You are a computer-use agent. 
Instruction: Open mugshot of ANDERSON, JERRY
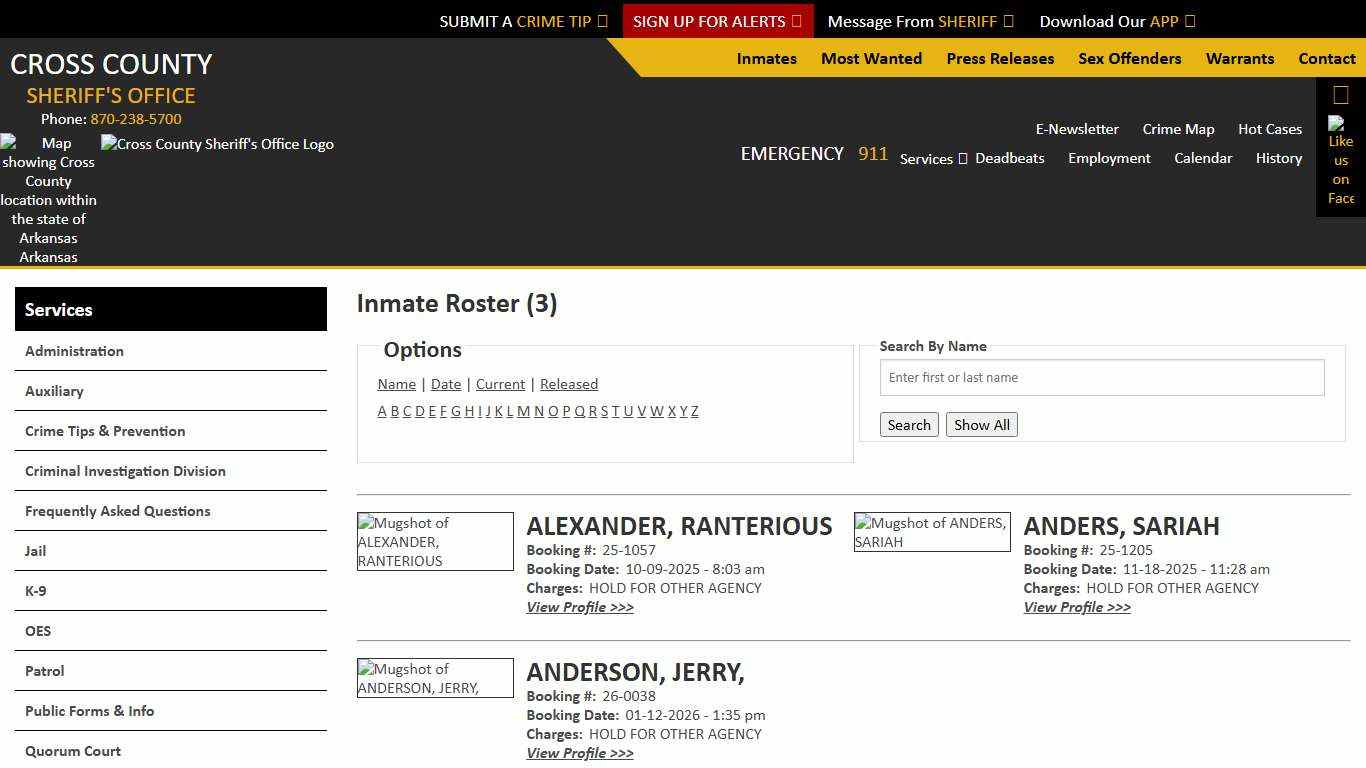tap(435, 678)
